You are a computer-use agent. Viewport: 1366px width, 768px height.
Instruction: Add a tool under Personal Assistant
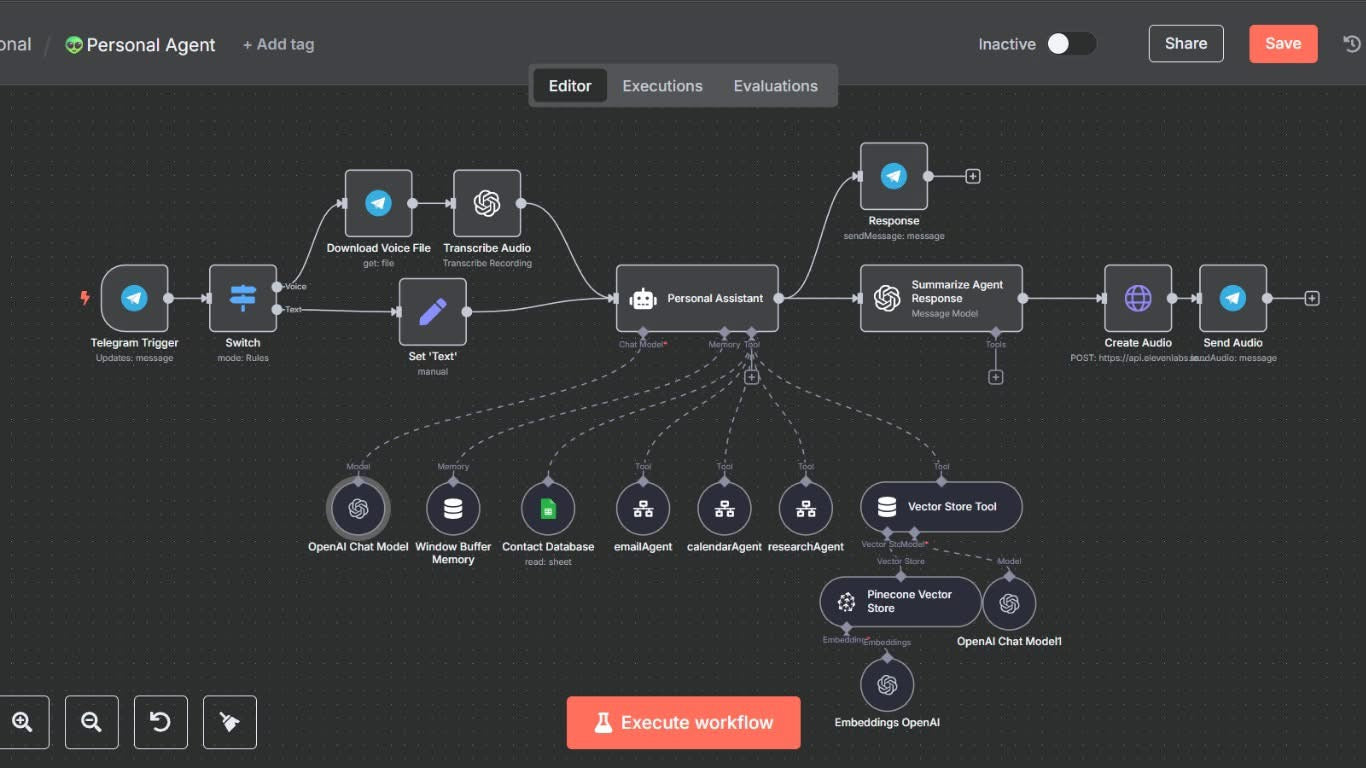751,377
